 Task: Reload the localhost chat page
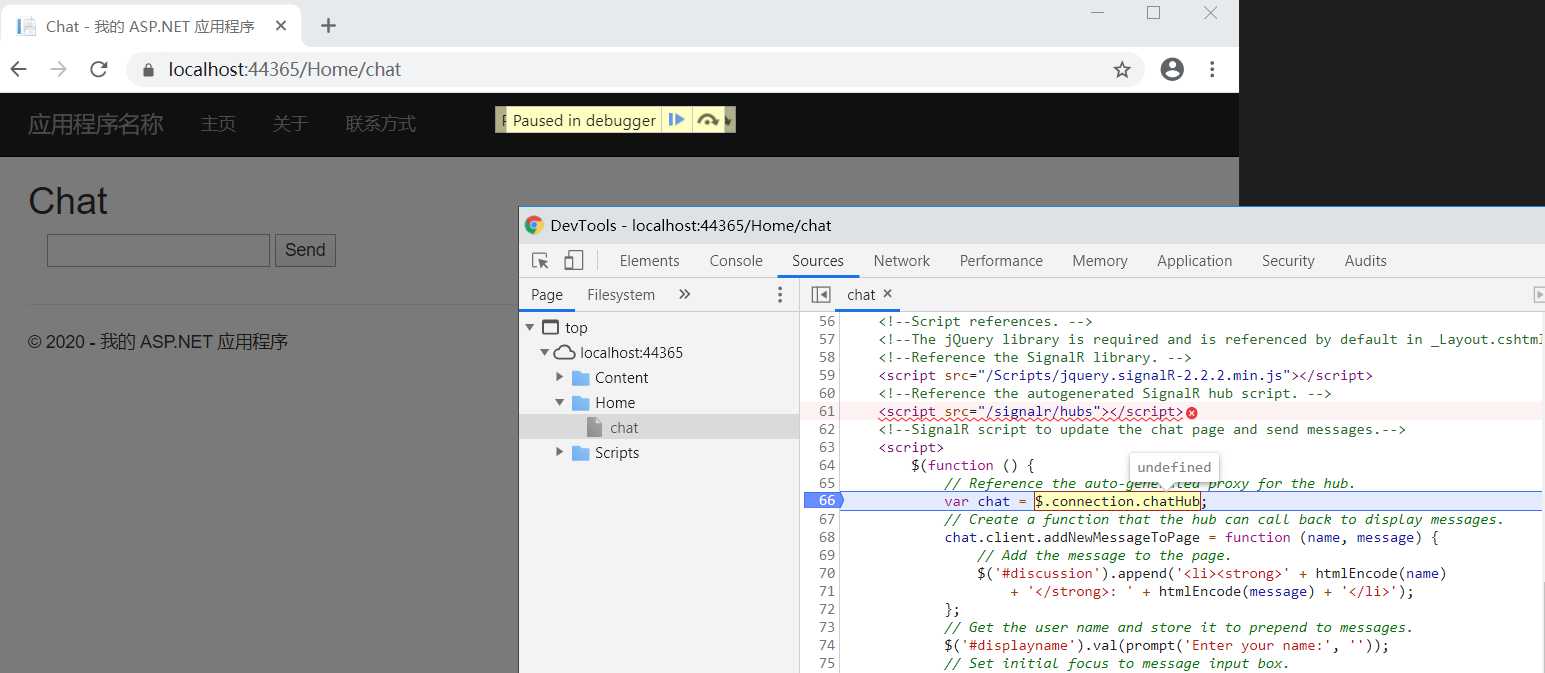tap(98, 69)
